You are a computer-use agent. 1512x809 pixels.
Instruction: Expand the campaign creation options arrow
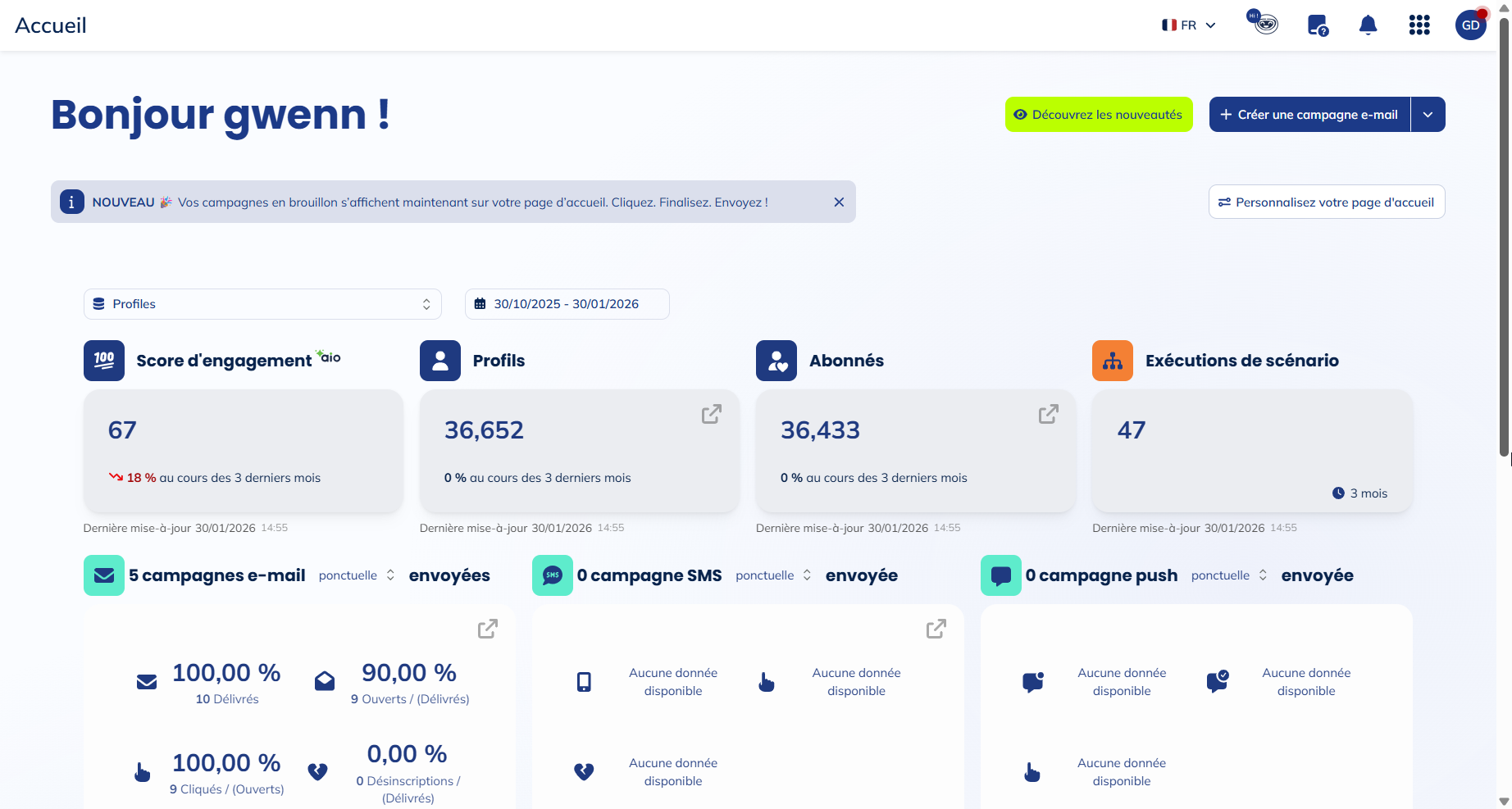pyautogui.click(x=1428, y=115)
